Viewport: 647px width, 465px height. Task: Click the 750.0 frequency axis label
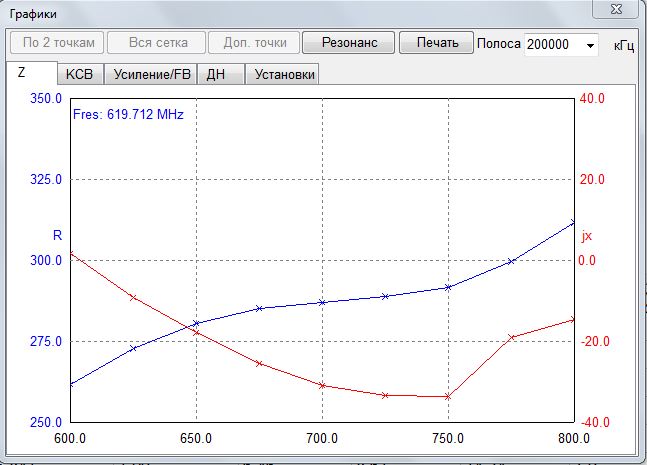[448, 438]
